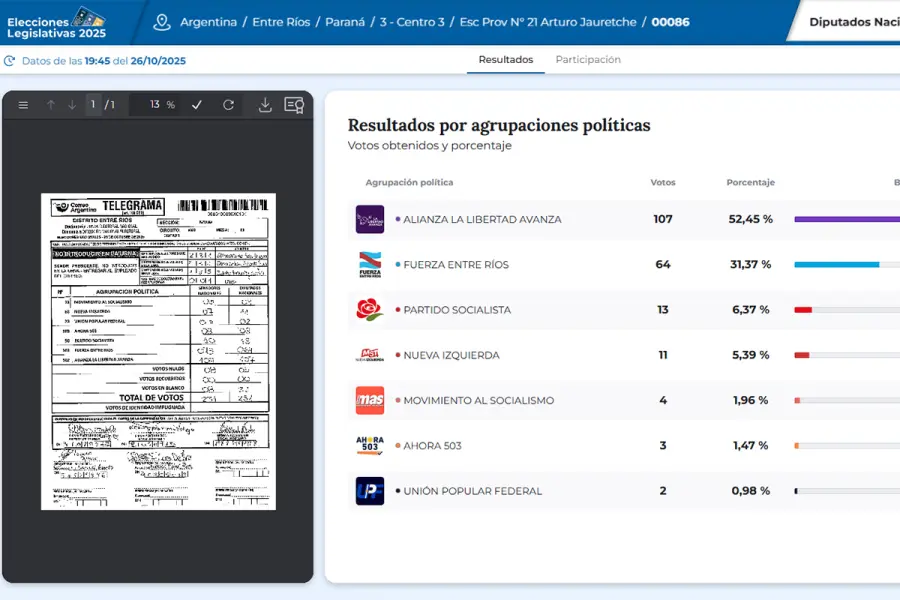
Task: Select the Resultados tab
Action: (x=505, y=60)
